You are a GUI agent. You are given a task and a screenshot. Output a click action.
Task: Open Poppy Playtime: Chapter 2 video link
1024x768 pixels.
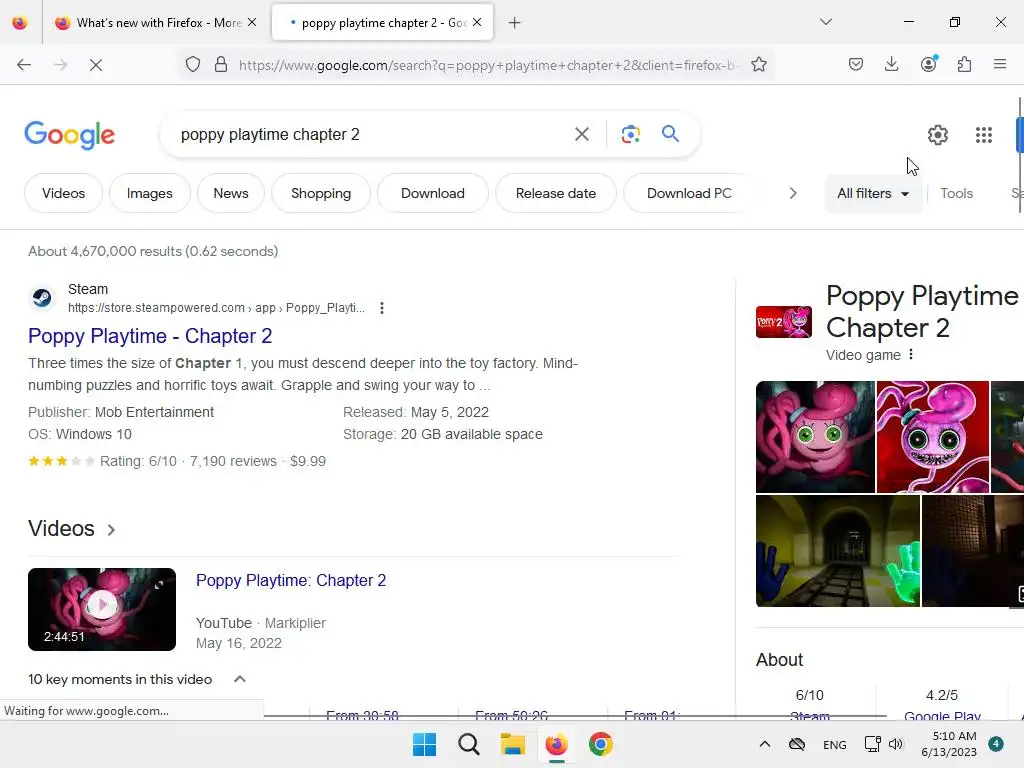coord(291,580)
